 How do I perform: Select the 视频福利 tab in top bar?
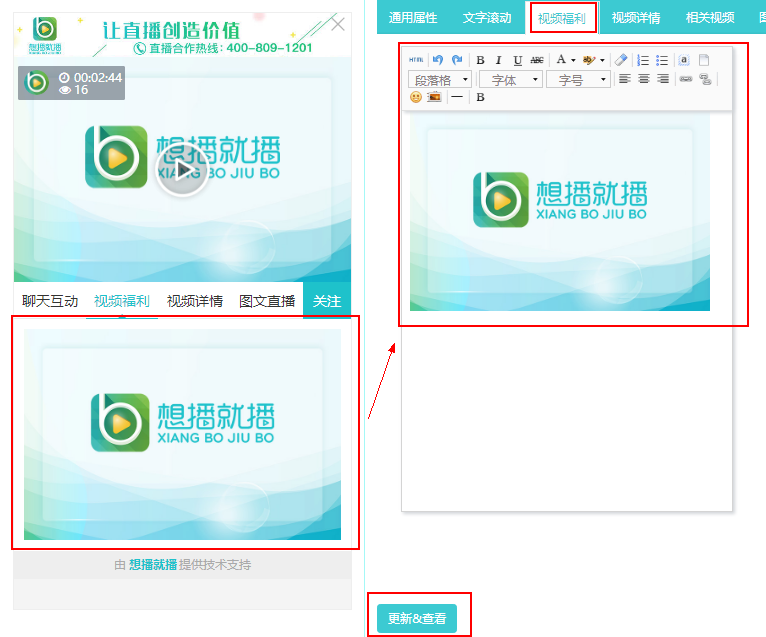coord(562,18)
